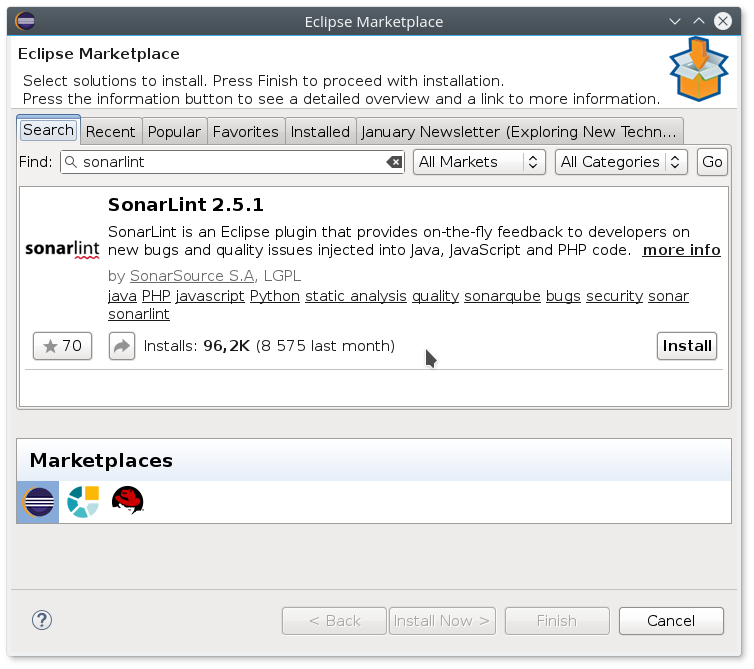
Task: Select the Obeo marketplace icon
Action: point(83,502)
